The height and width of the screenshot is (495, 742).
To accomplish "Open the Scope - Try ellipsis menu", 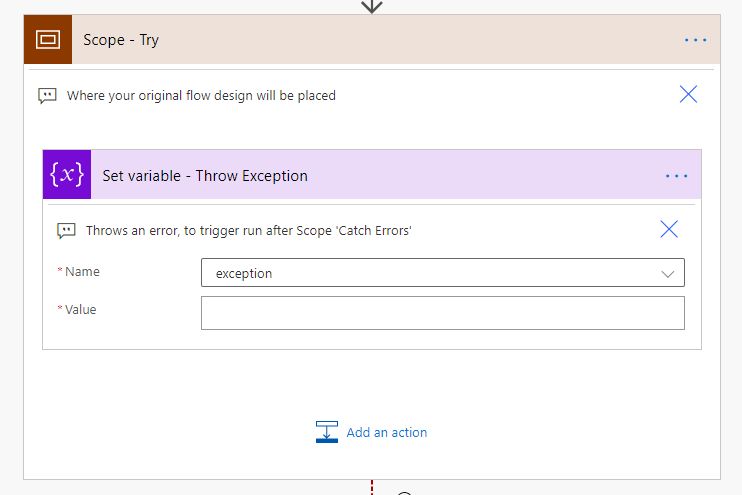I will (695, 40).
